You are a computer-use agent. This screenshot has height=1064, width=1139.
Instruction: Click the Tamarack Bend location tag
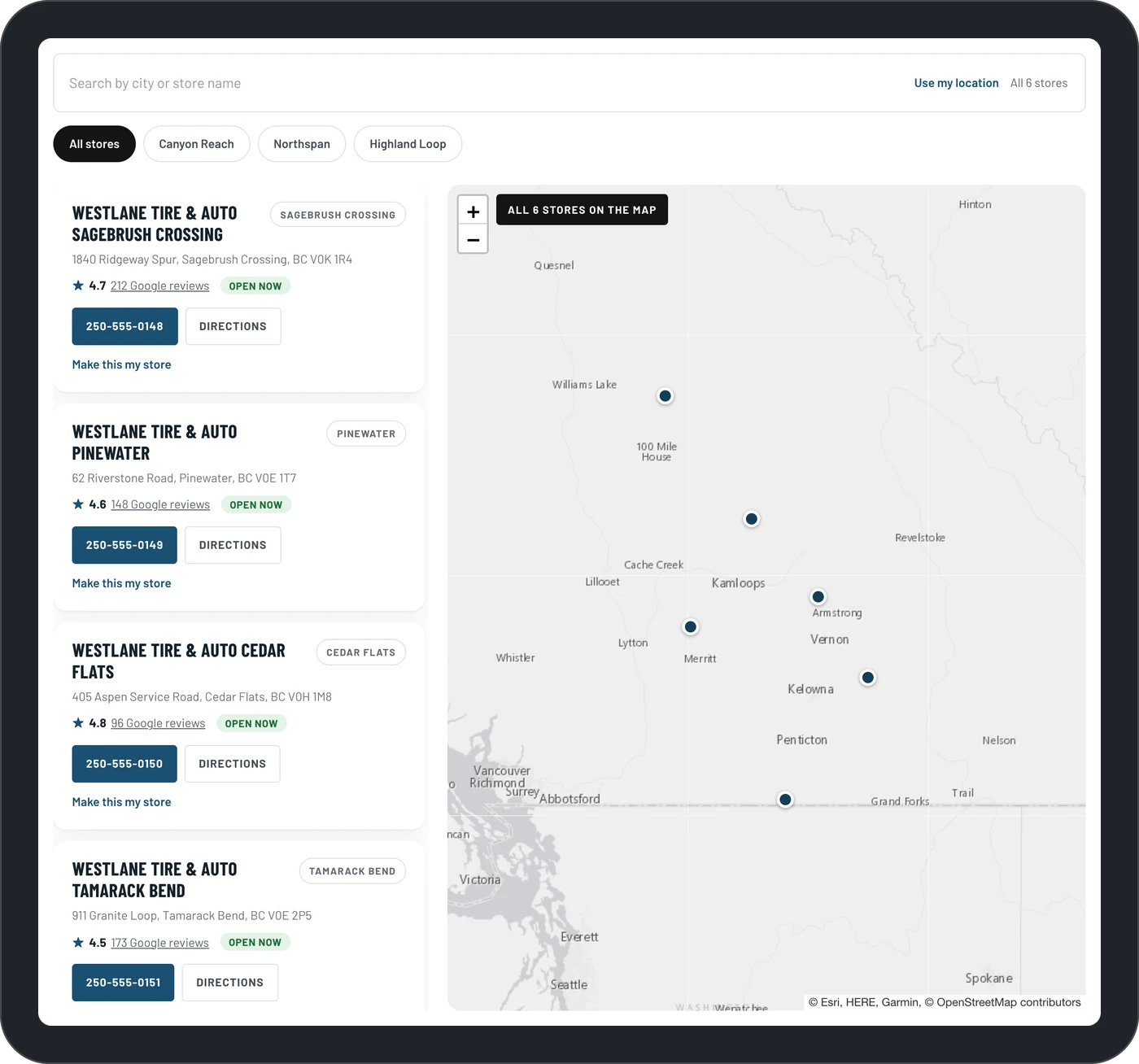pos(352,871)
